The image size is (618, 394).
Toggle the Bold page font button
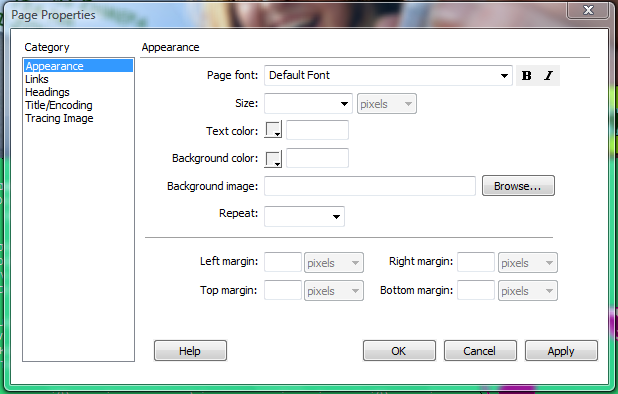tap(526, 75)
